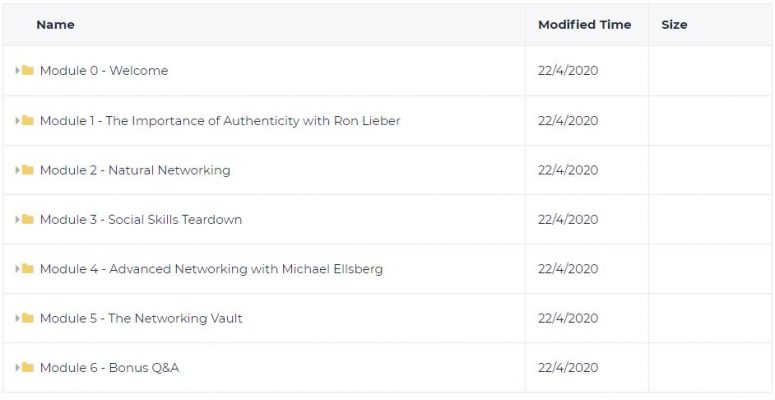Click the Size column header
The width and height of the screenshot is (775, 400).
tap(674, 25)
